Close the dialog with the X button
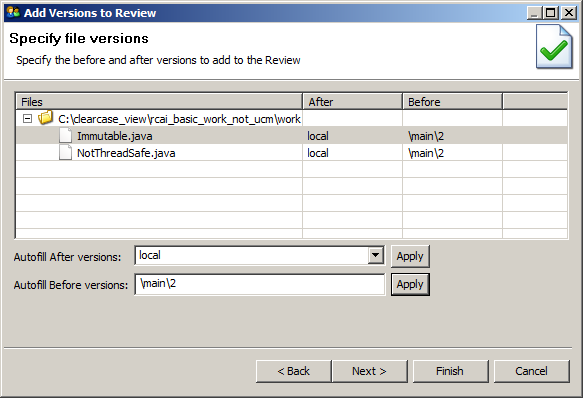Viewport: 583px width, 398px height. 569,13
